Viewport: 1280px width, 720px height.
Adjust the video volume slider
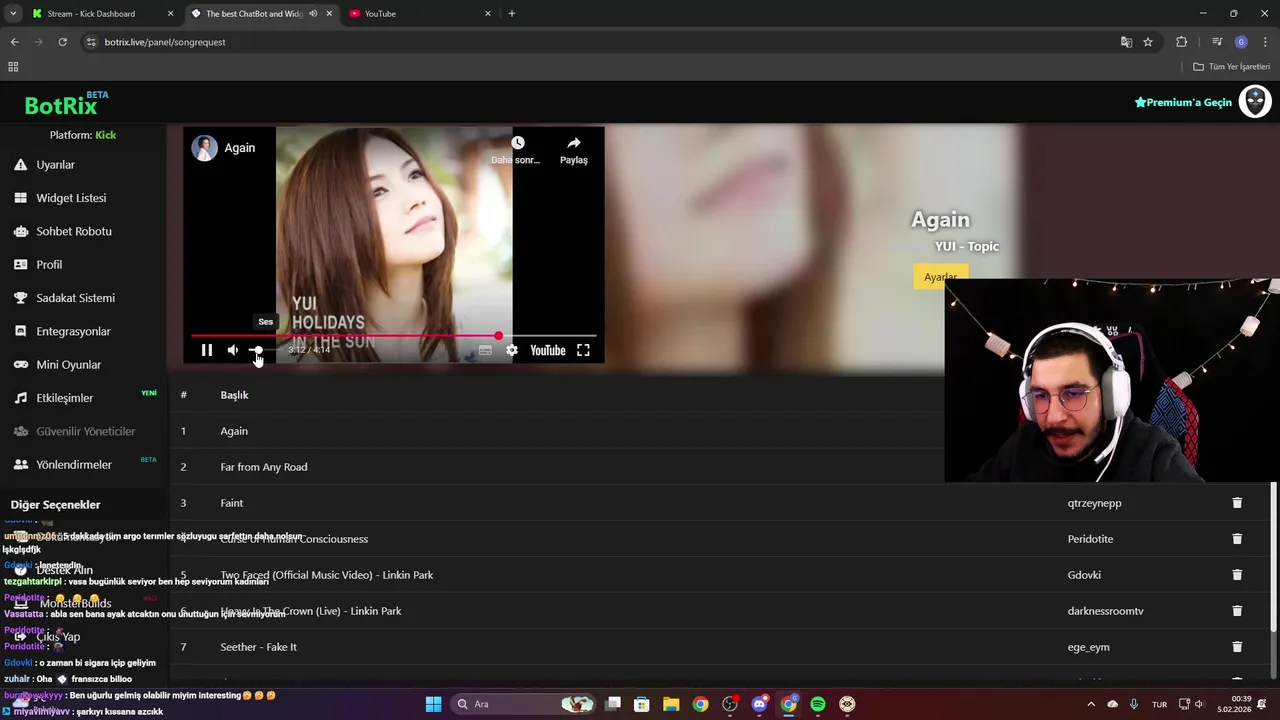(x=262, y=350)
